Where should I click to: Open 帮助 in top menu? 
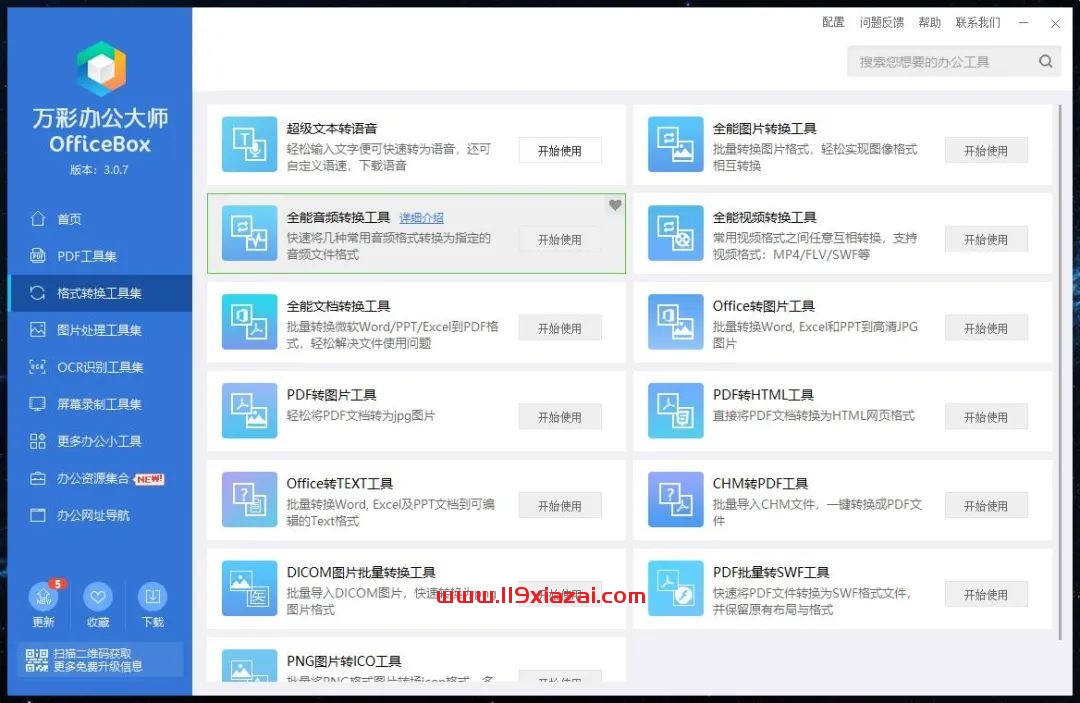(929, 23)
